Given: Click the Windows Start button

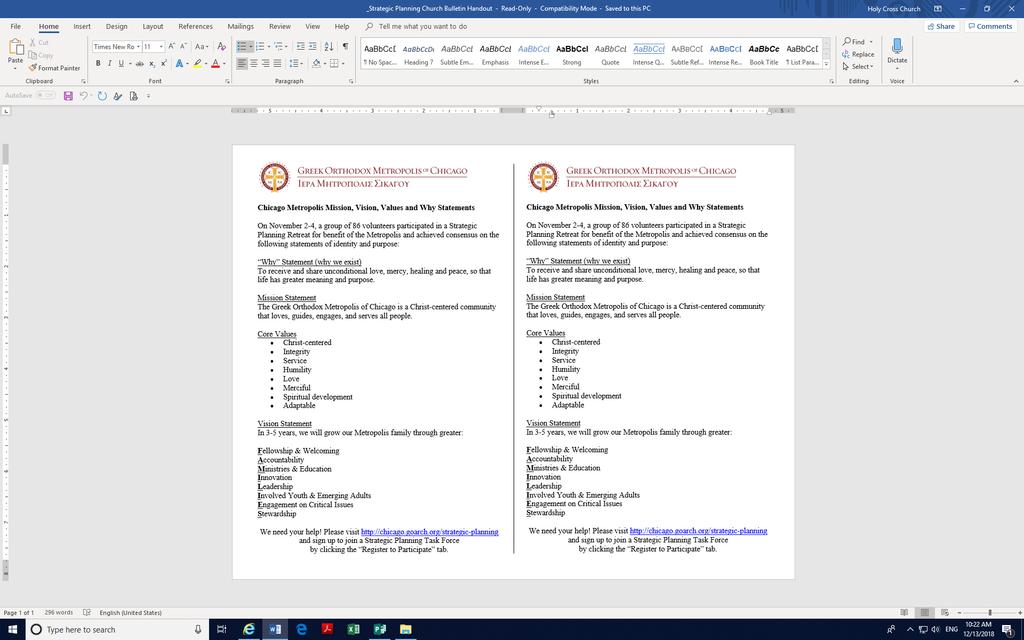Looking at the screenshot, I should pos(12,630).
